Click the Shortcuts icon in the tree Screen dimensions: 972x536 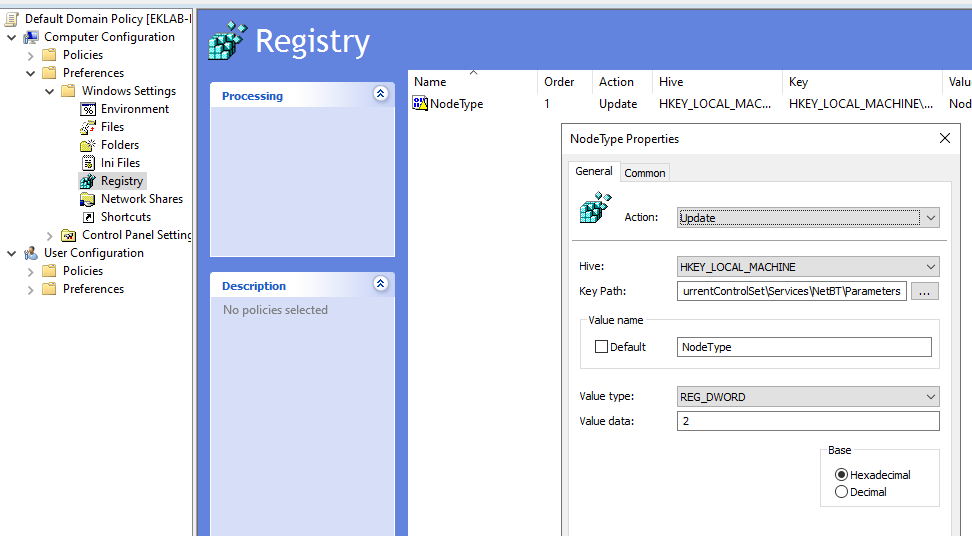[88, 217]
